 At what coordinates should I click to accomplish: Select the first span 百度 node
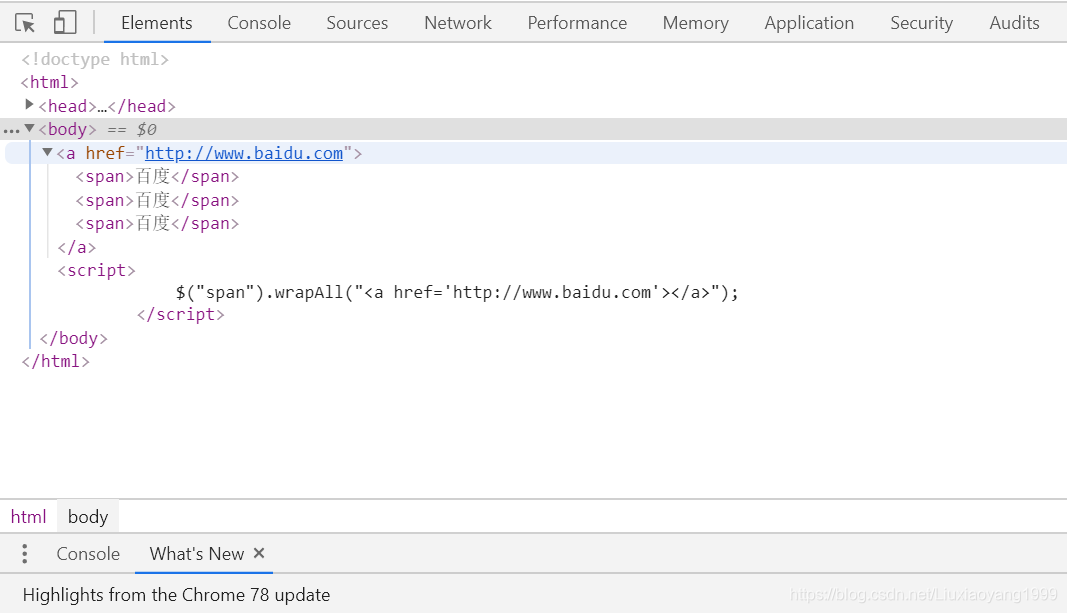click(x=157, y=177)
